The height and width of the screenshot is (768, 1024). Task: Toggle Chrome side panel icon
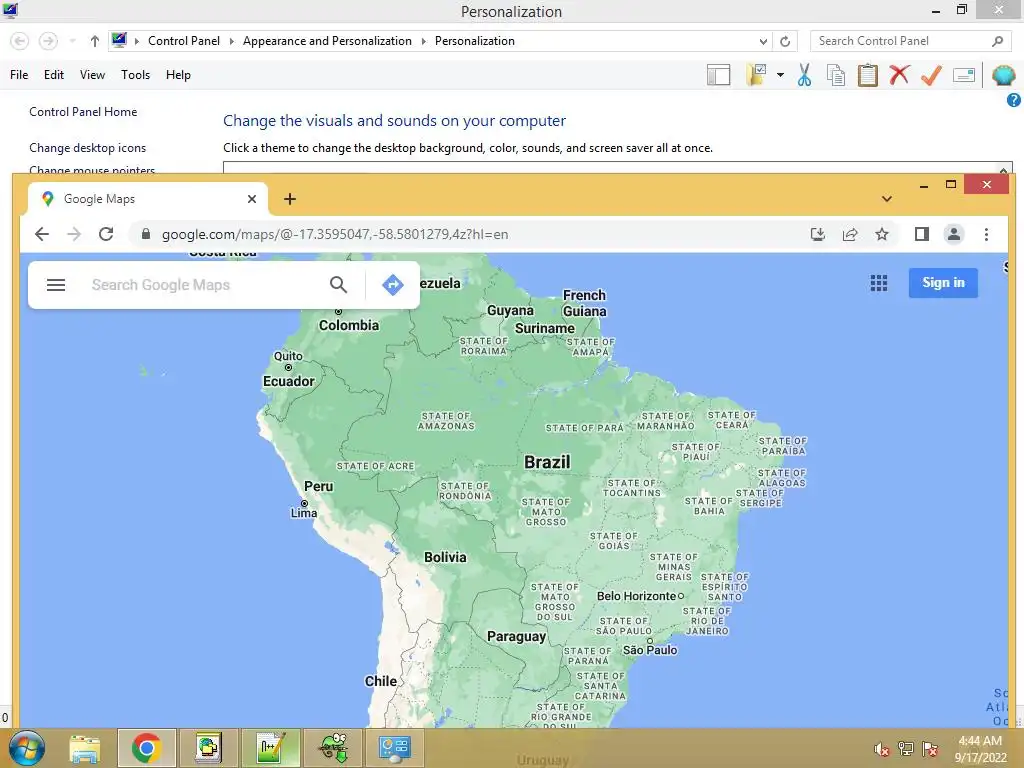(x=921, y=234)
